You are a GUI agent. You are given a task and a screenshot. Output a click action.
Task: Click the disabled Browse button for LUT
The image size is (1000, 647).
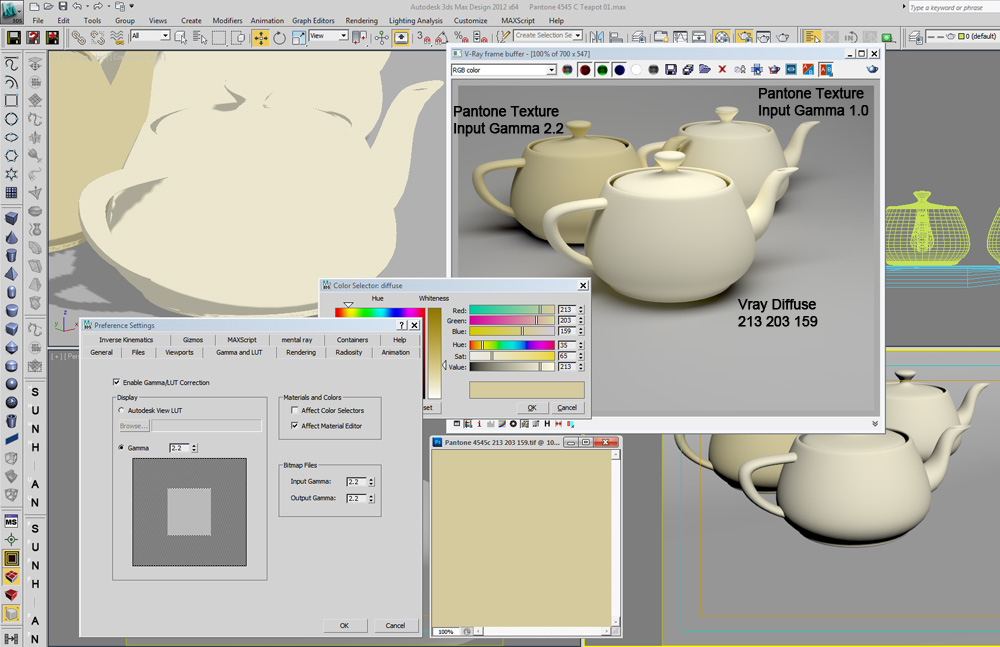pos(134,426)
